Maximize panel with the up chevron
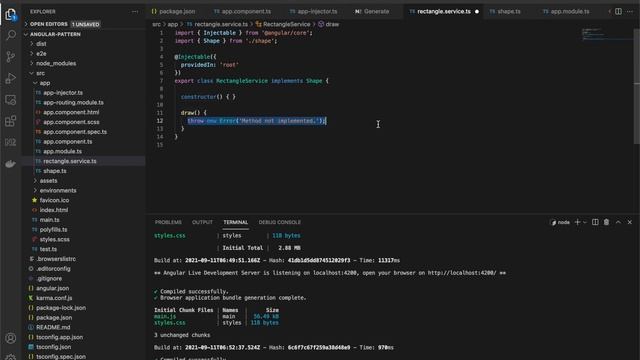The height and width of the screenshot is (360, 640). tap(618, 222)
